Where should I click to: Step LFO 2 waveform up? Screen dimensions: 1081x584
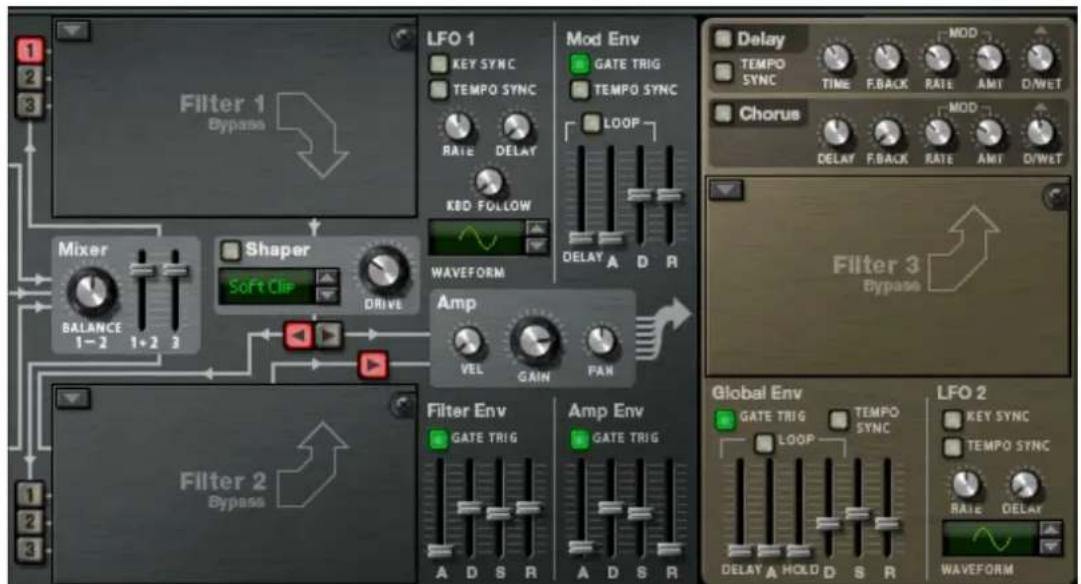(x=1050, y=530)
